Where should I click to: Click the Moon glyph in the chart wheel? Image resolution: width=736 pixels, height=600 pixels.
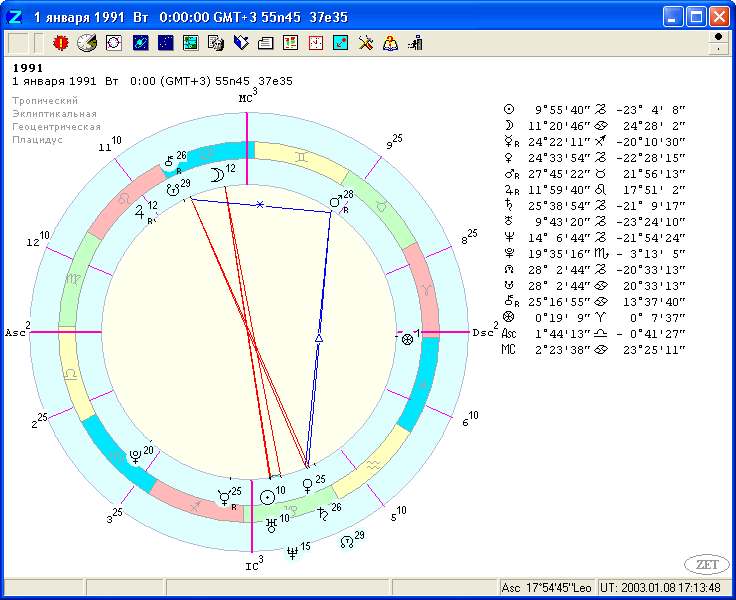pyautogui.click(x=216, y=175)
